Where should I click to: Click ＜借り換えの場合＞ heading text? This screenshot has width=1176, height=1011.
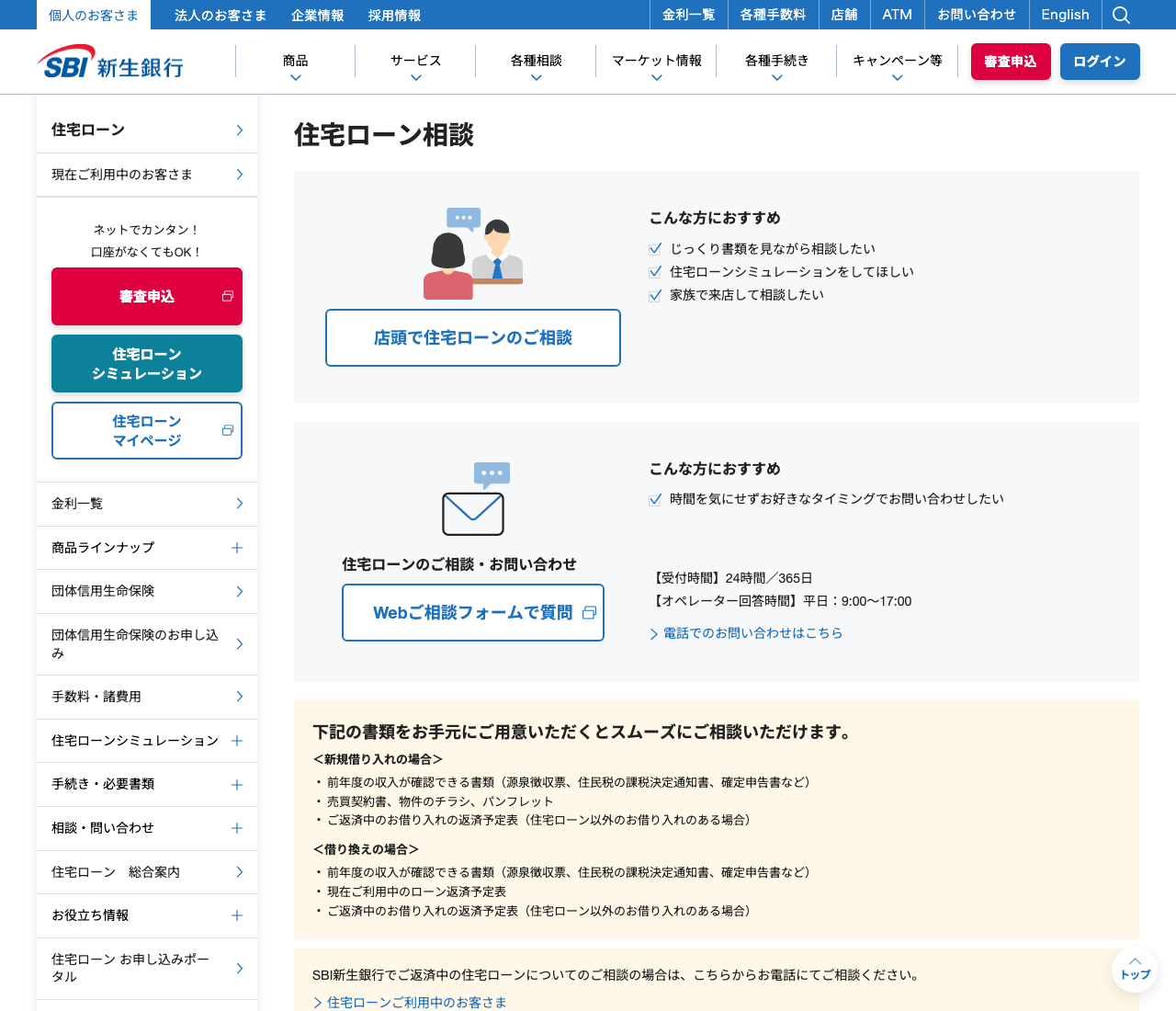click(366, 849)
